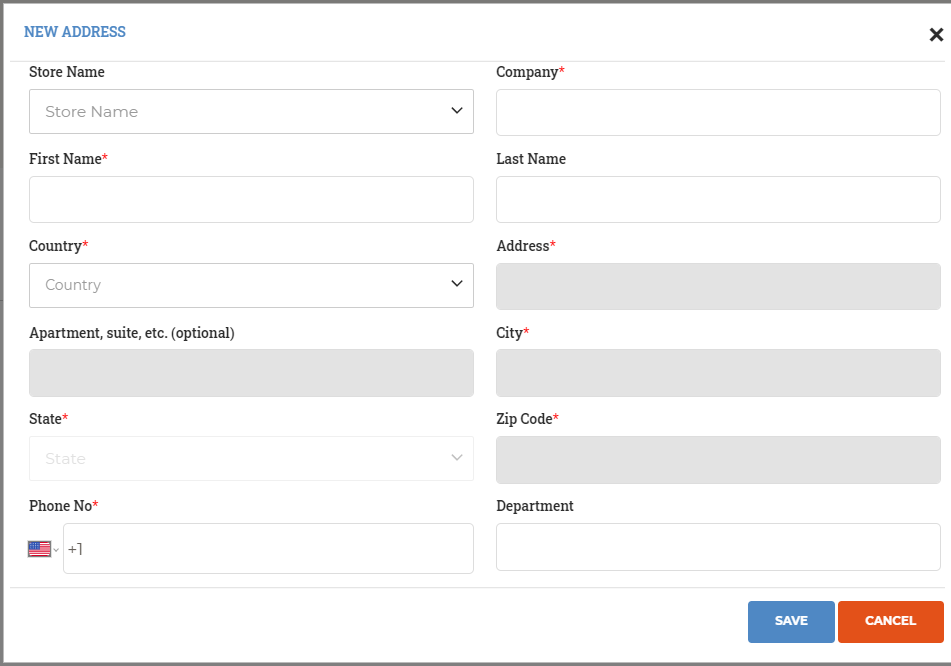Click the small arrow beside the flag
Viewport: 951px width, 666px height.
tap(56, 550)
